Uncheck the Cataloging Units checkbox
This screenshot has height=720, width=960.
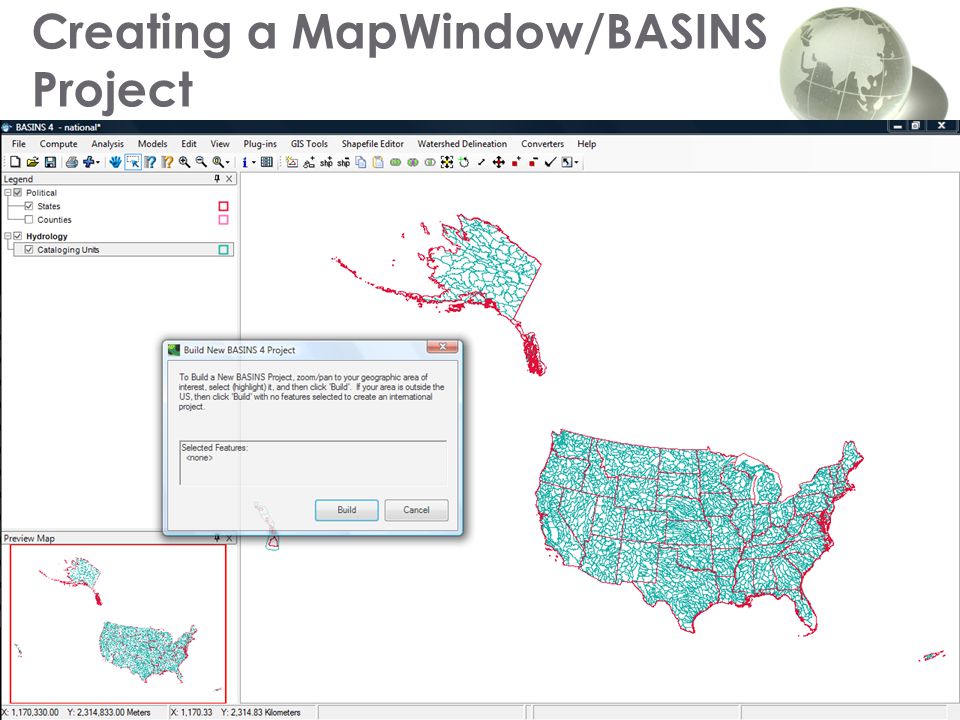[x=29, y=249]
